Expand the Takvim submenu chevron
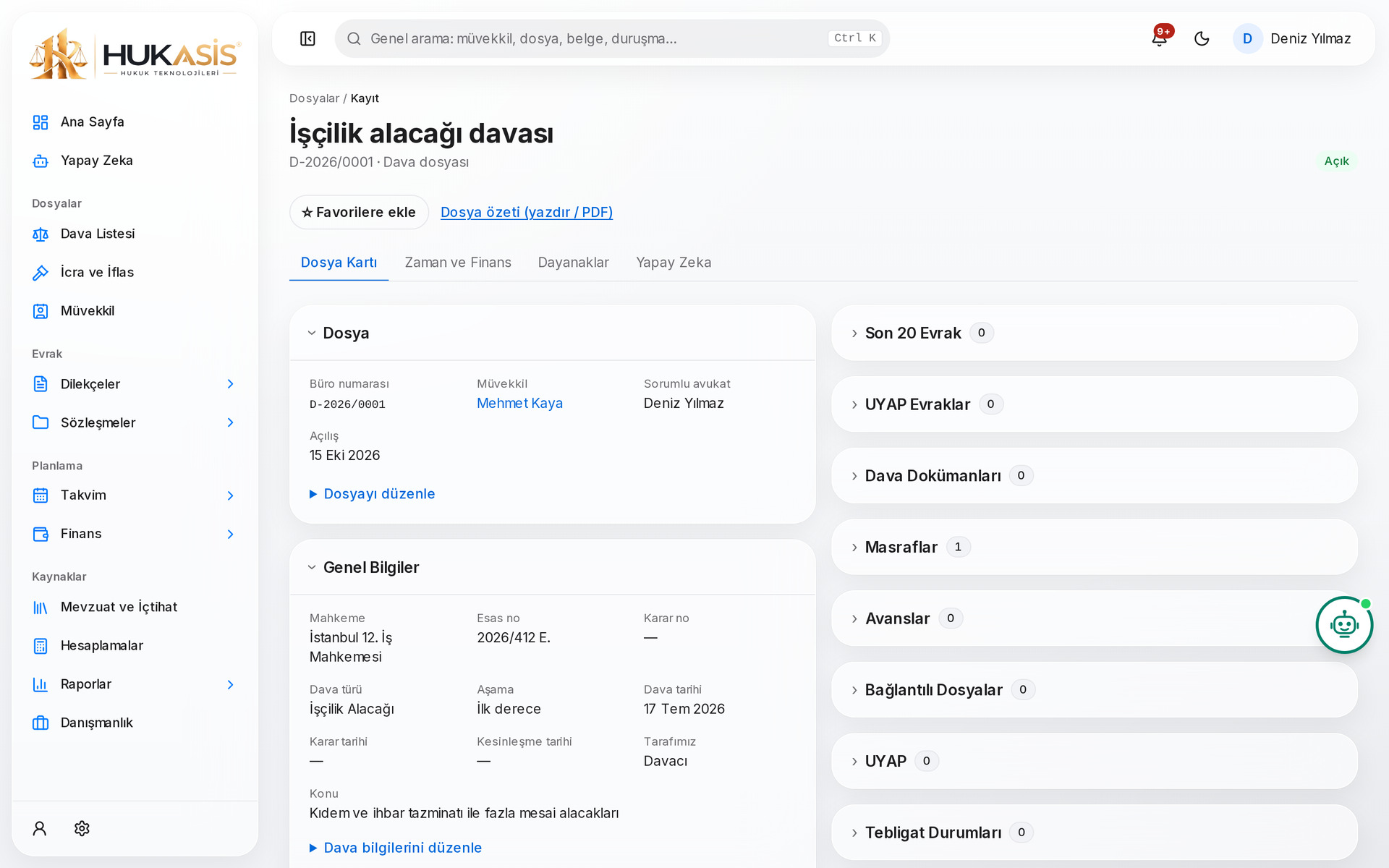The width and height of the screenshot is (1389, 868). 230,495
